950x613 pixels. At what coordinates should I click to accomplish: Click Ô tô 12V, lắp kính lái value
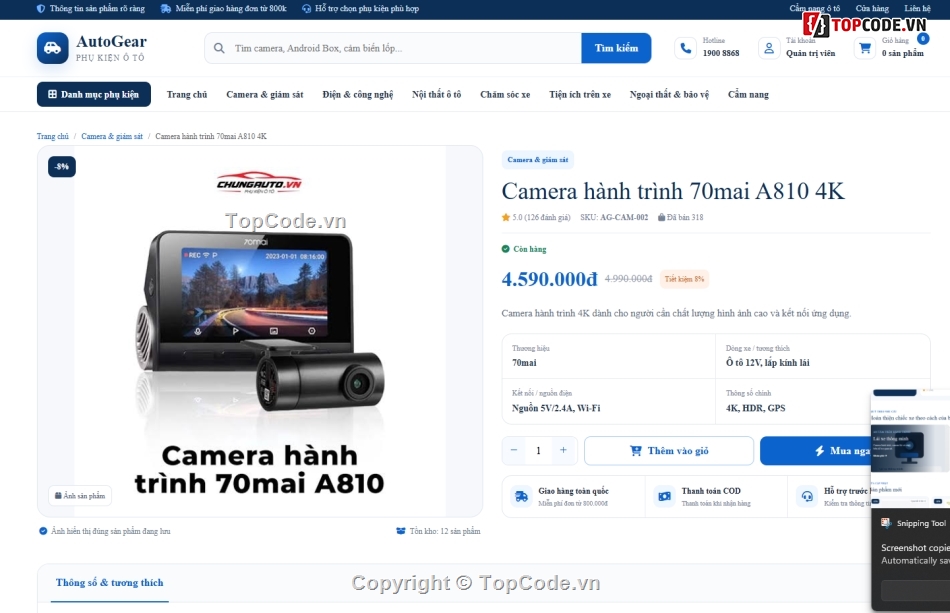[768, 363]
